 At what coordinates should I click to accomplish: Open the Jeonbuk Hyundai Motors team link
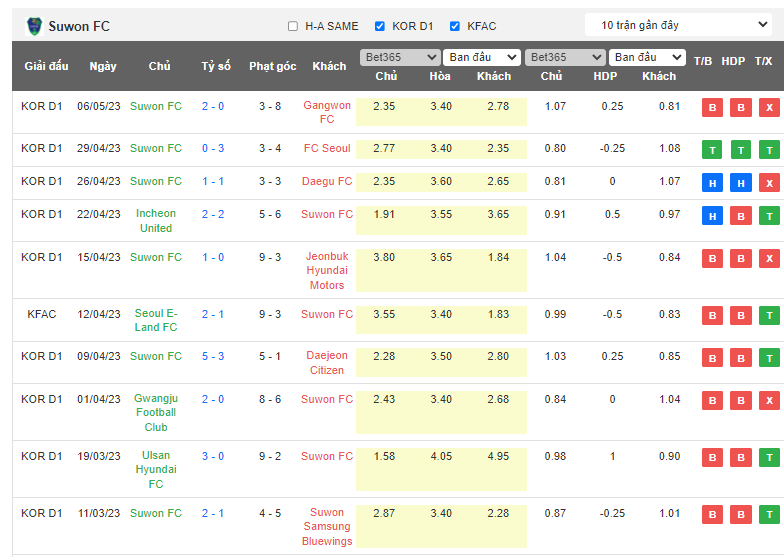point(328,271)
